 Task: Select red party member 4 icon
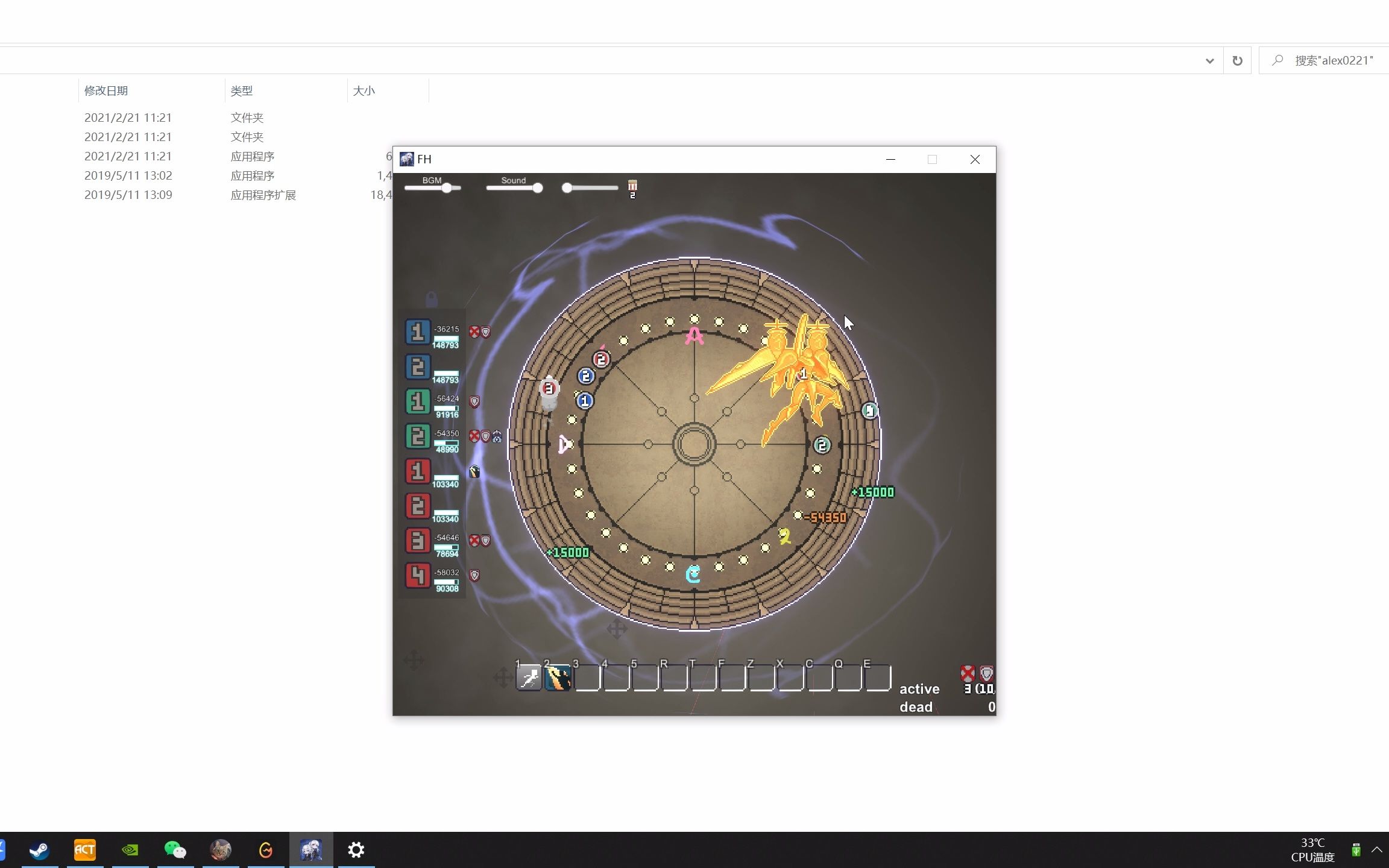pos(417,576)
